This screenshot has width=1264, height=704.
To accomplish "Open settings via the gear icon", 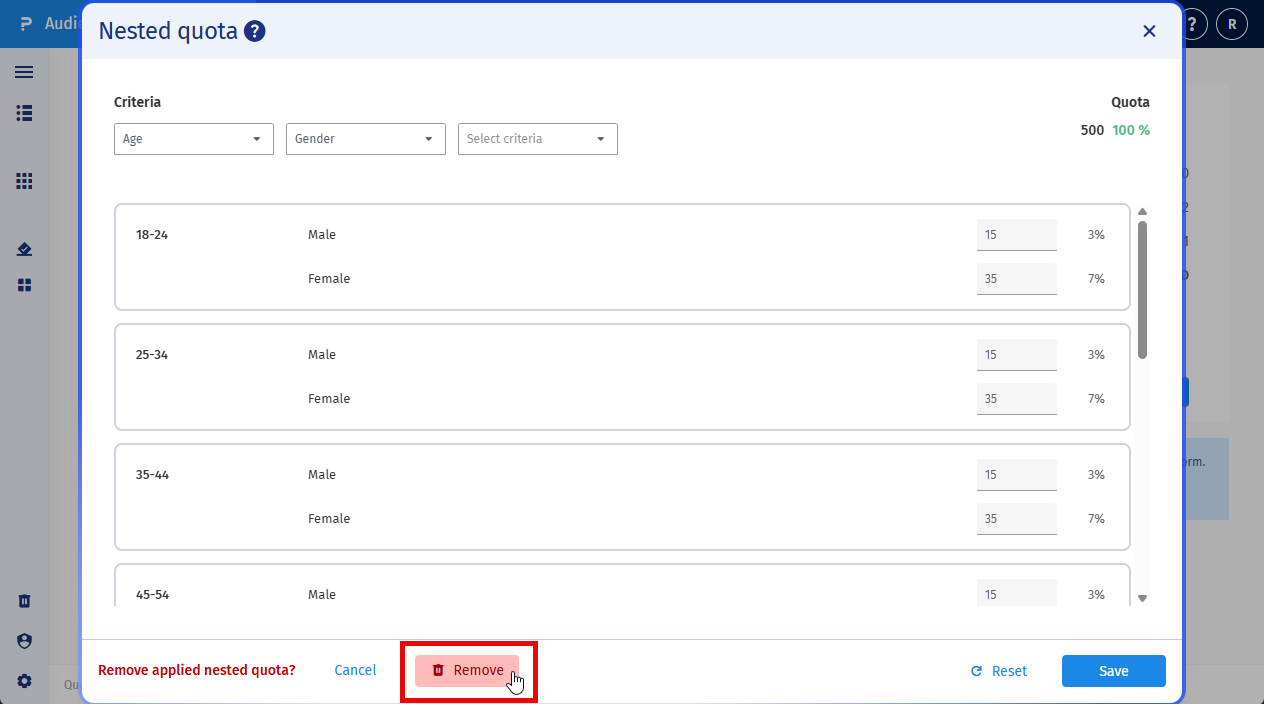I will (x=23, y=681).
